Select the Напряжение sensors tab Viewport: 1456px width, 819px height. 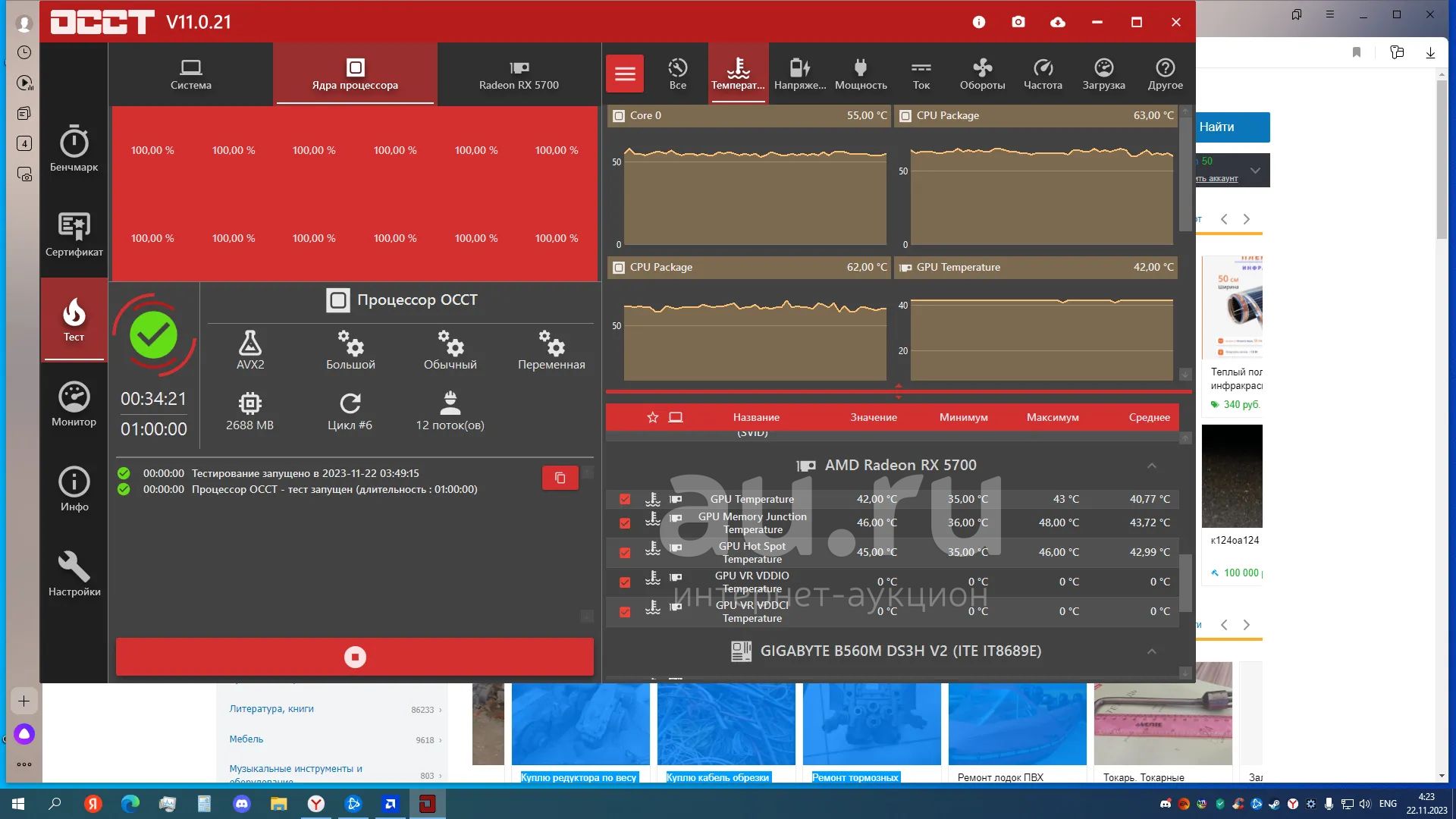click(800, 74)
